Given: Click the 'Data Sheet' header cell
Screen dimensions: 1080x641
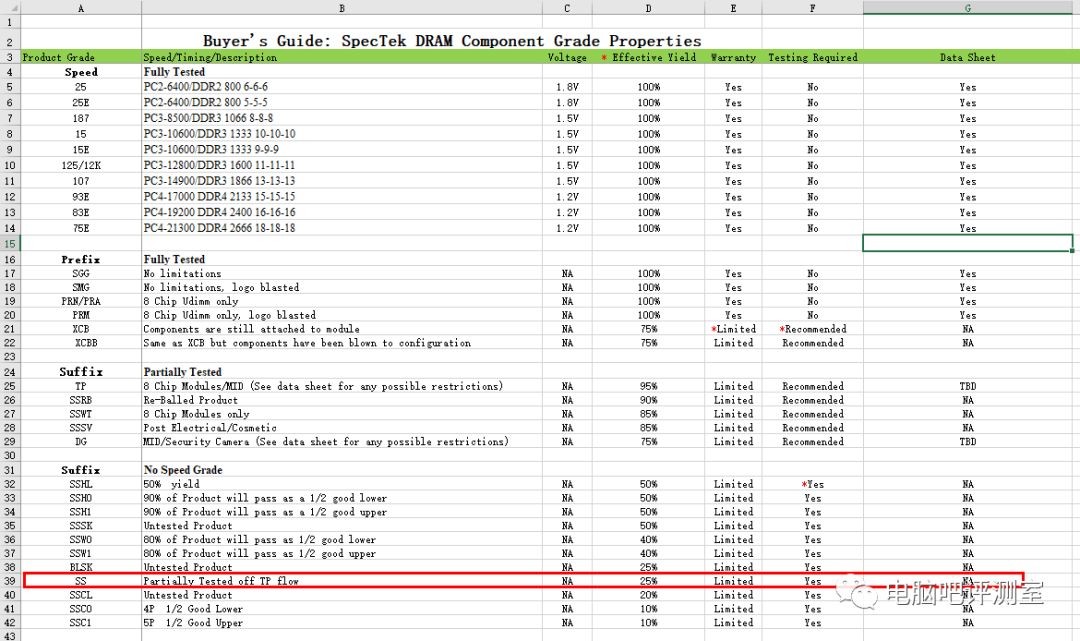Looking at the screenshot, I should 968,57.
